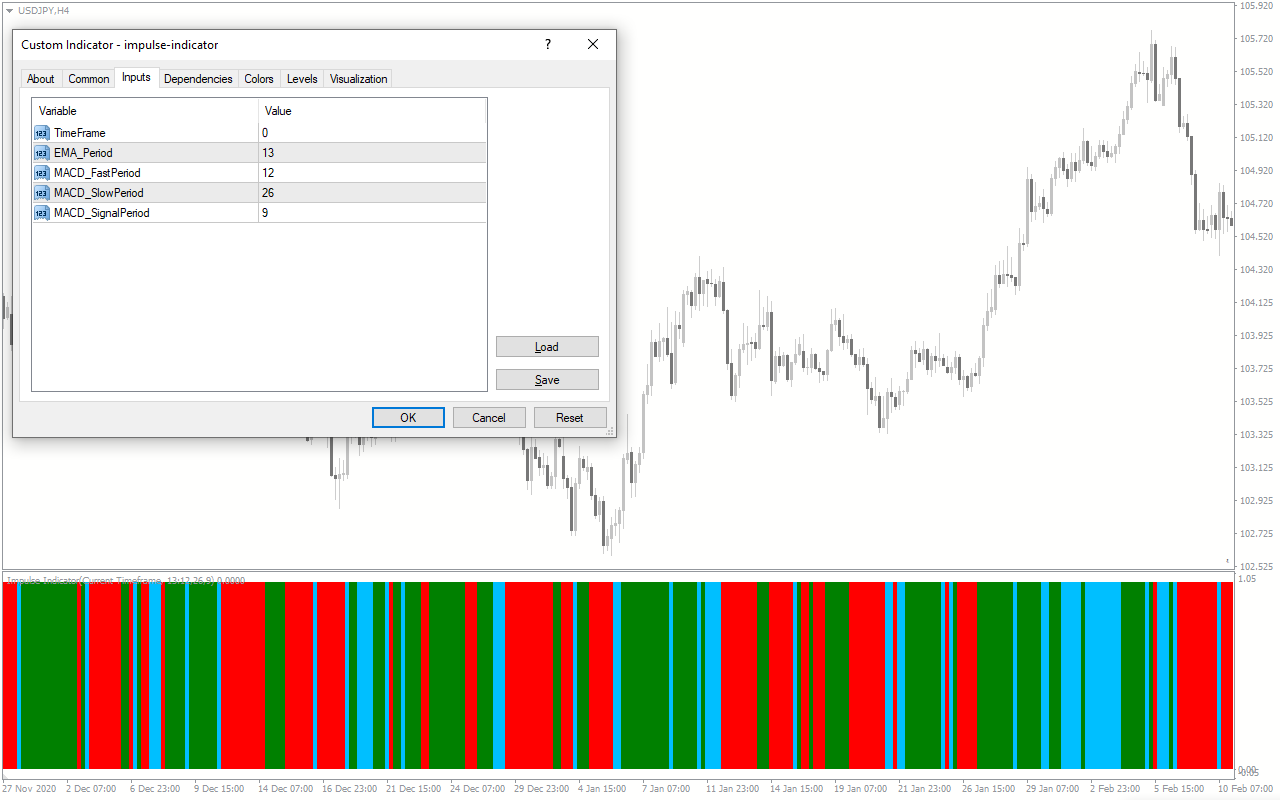Select the MACD_SlowPeriod variable icon
The width and height of the screenshot is (1280, 800).
tap(41, 193)
